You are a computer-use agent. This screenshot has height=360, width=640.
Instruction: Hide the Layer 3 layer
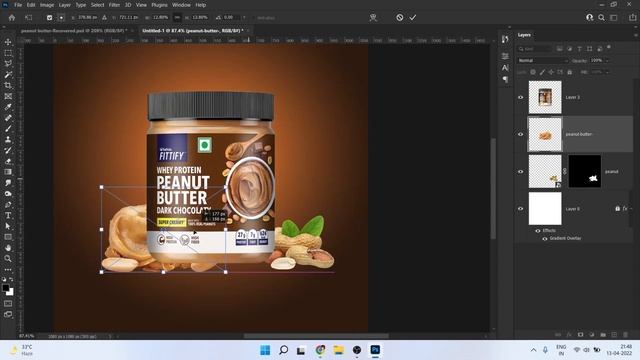pos(520,98)
